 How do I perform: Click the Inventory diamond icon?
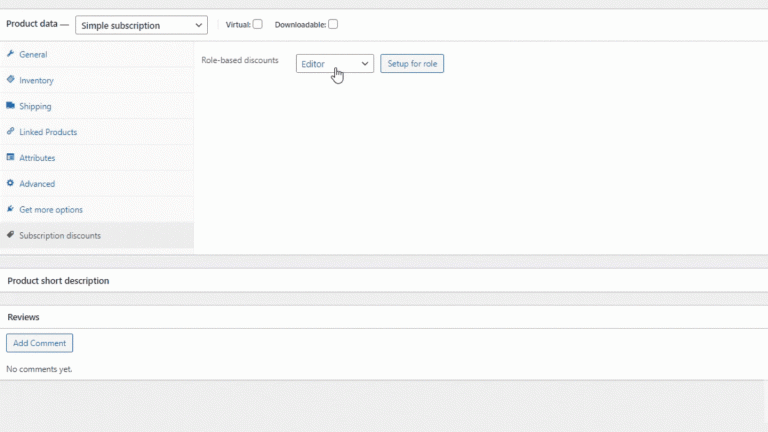pyautogui.click(x=10, y=79)
